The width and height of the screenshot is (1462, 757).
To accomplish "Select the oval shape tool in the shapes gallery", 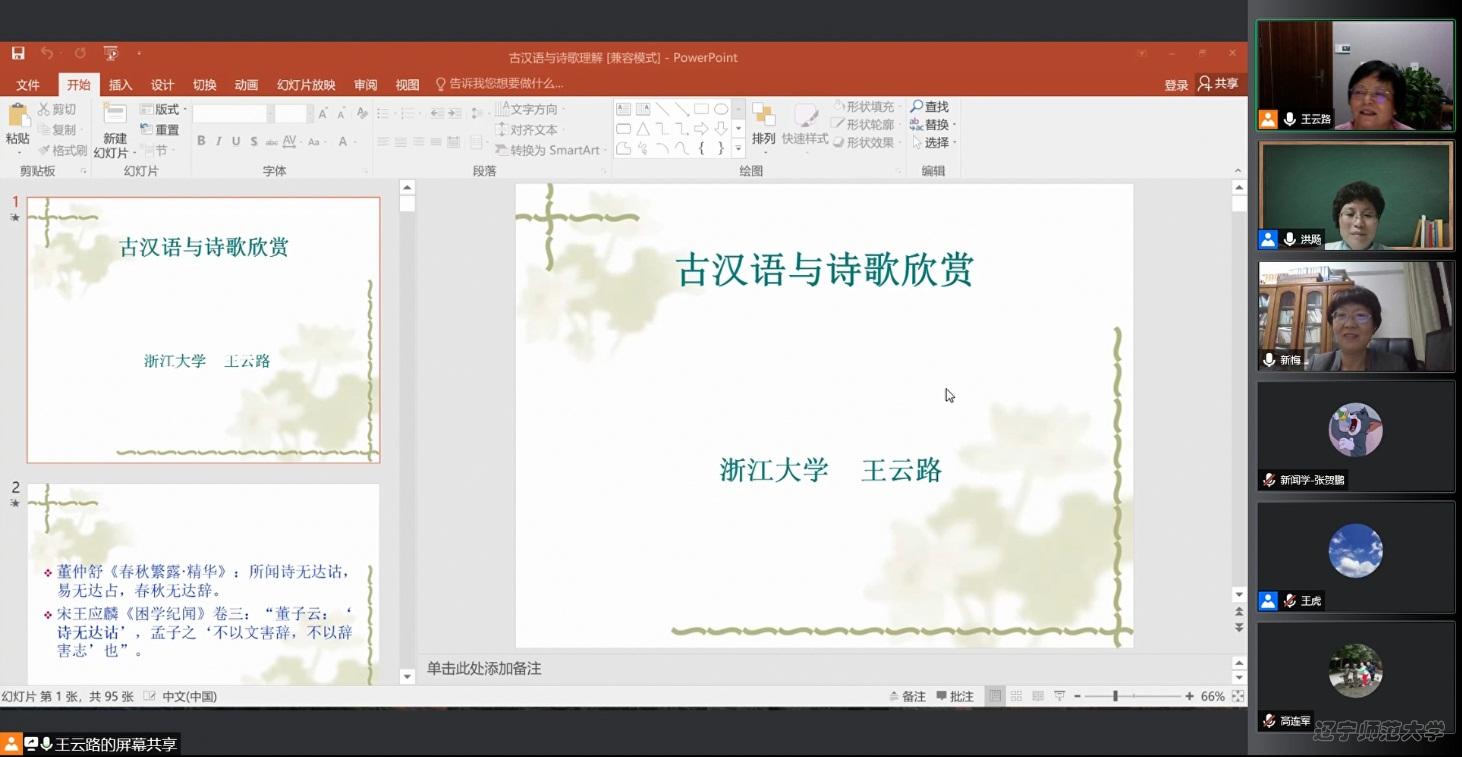I will (722, 107).
